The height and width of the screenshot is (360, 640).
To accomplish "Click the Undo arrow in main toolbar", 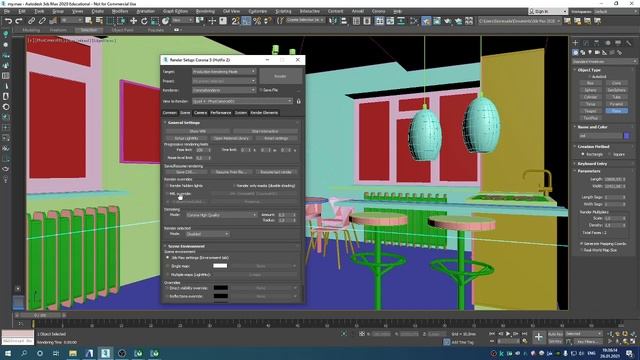I will click(8, 20).
